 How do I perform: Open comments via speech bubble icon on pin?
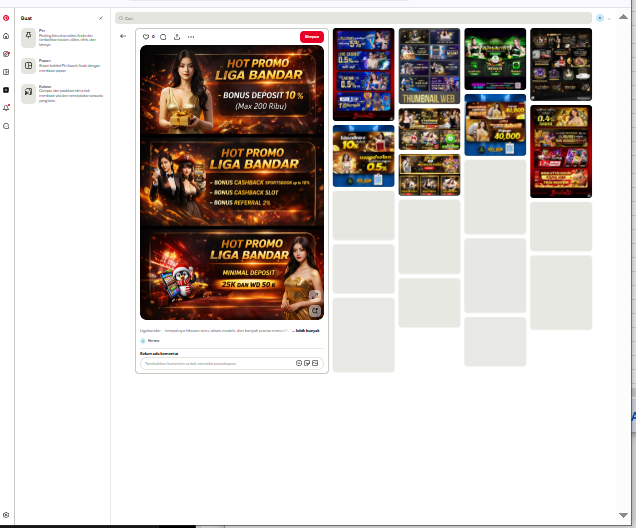click(x=163, y=37)
